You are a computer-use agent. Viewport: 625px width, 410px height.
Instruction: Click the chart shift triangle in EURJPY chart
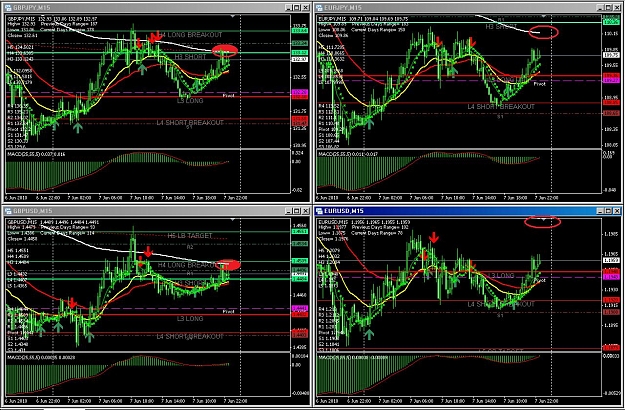pos(544,16)
